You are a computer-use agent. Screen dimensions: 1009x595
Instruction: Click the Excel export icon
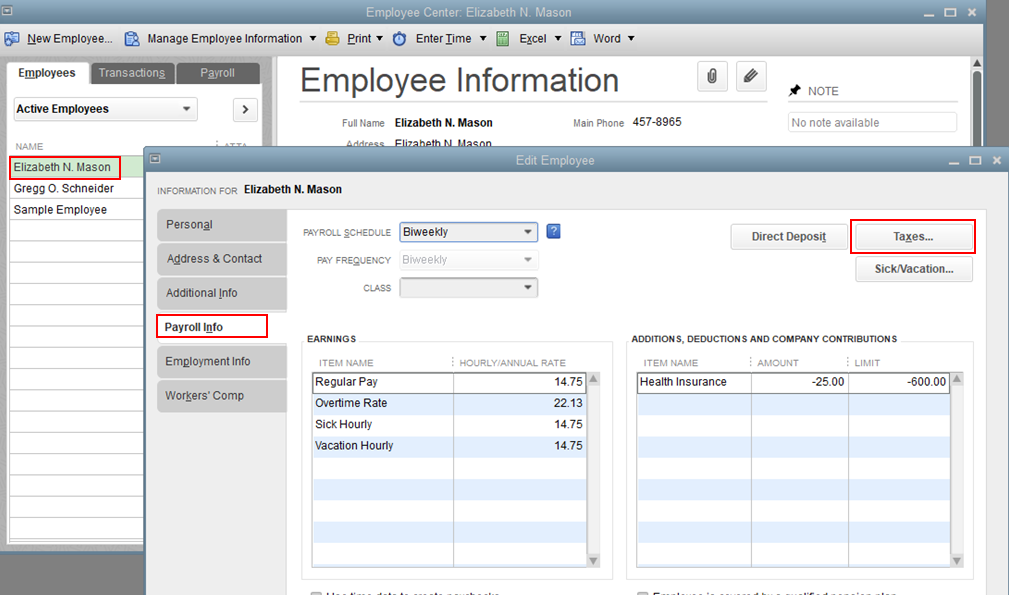point(503,39)
